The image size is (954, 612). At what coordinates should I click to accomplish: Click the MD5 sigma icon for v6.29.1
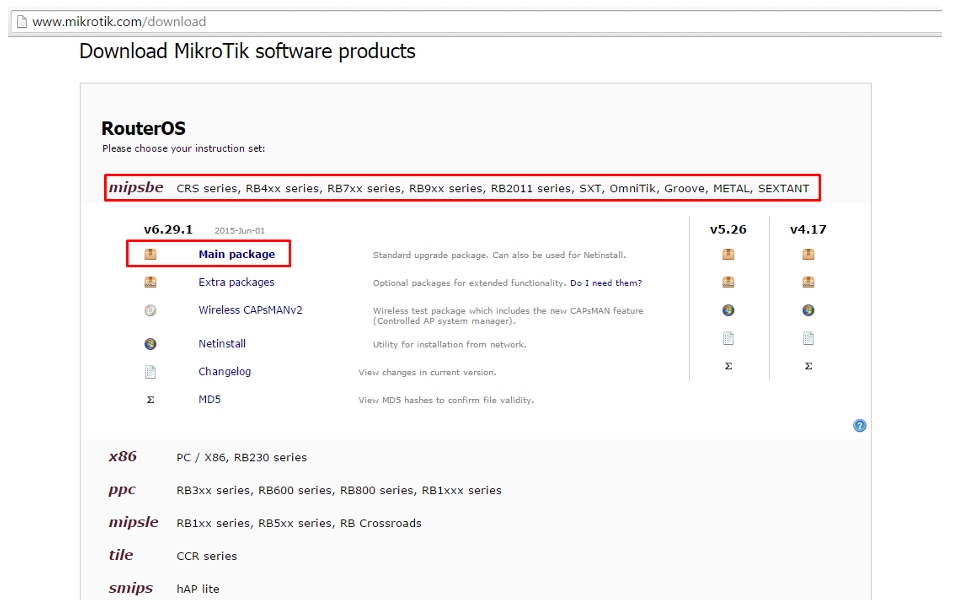[x=150, y=400]
